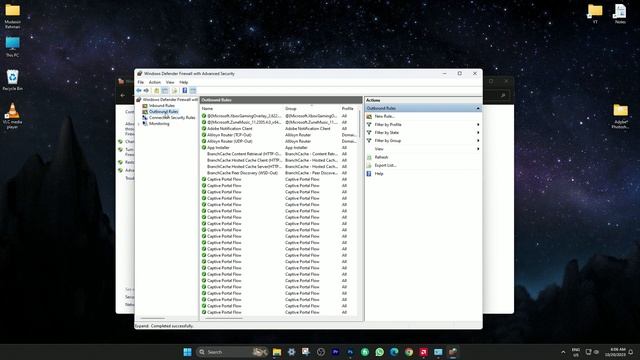The height and width of the screenshot is (360, 640).
Task: Click the Monitoring tree icon
Action: [145, 124]
